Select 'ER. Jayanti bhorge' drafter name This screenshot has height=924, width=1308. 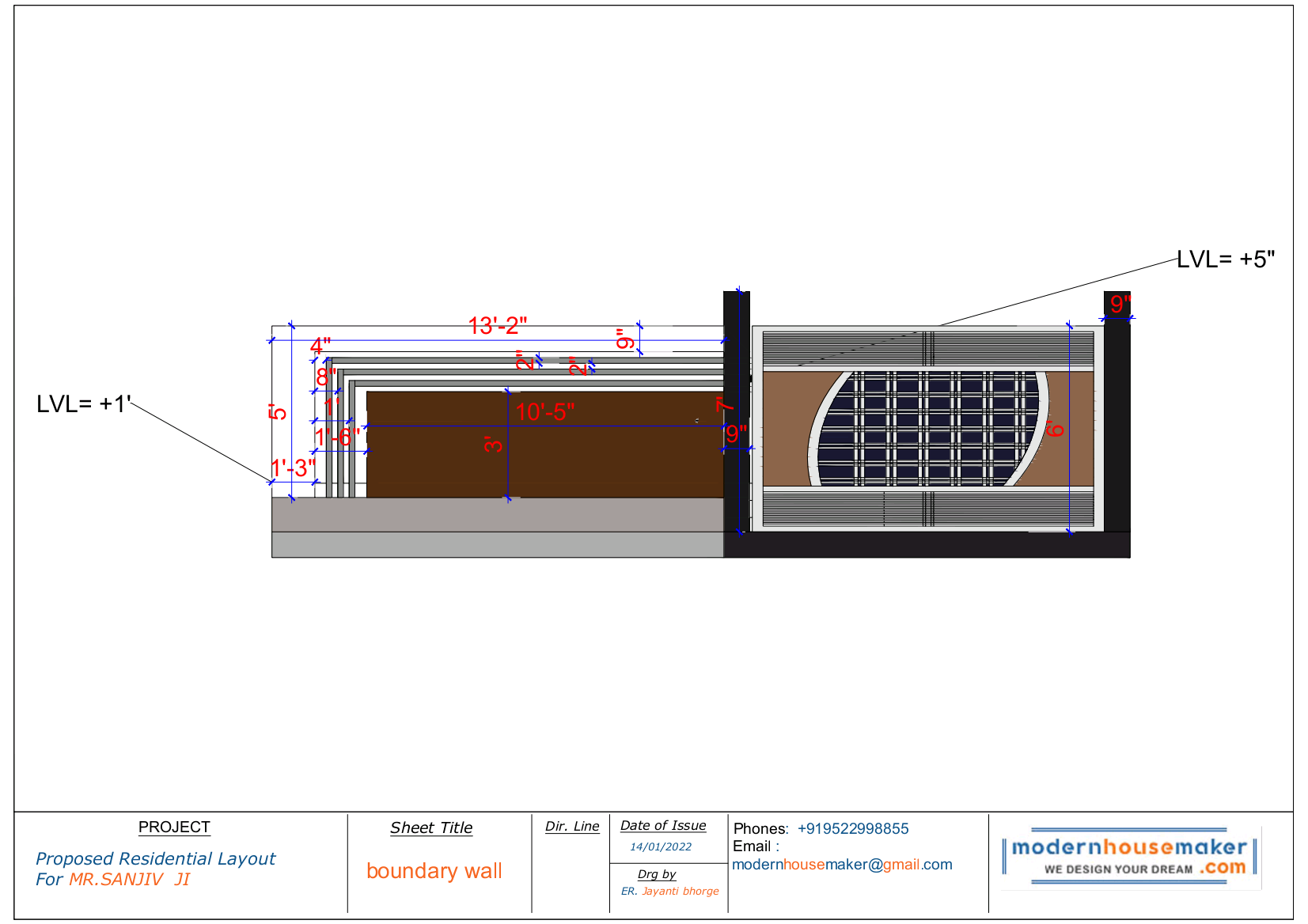[x=670, y=891]
